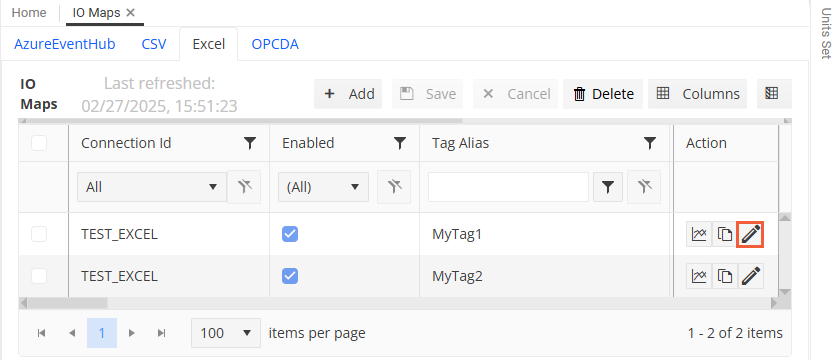This screenshot has width=840, height=360.
Task: Clear the Enabled column filter icon
Action: point(394,187)
